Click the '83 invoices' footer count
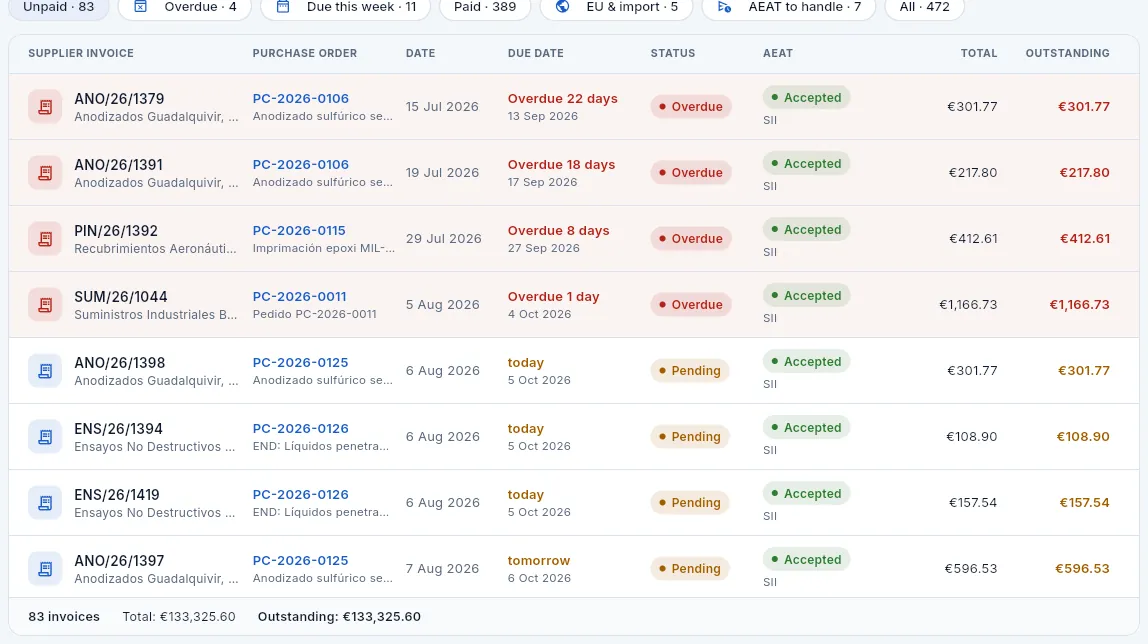The image size is (1148, 644). point(64,617)
